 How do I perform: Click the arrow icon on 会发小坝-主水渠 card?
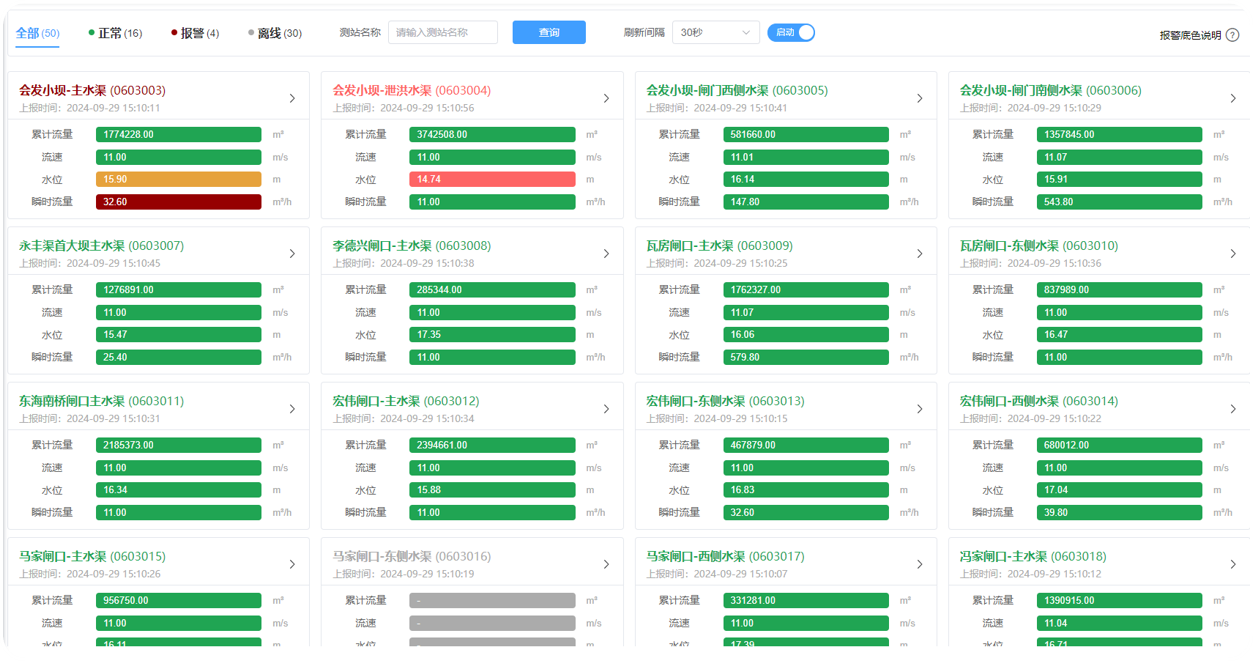291,98
